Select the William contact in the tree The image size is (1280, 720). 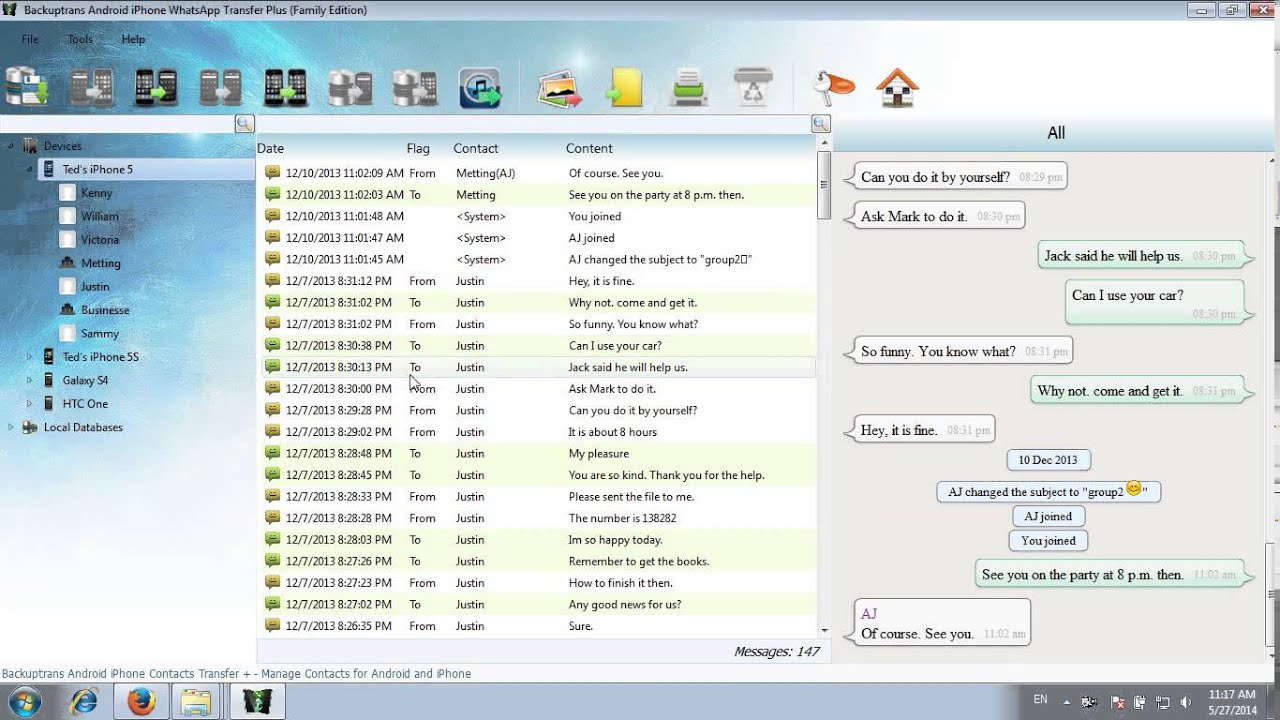[x=100, y=216]
